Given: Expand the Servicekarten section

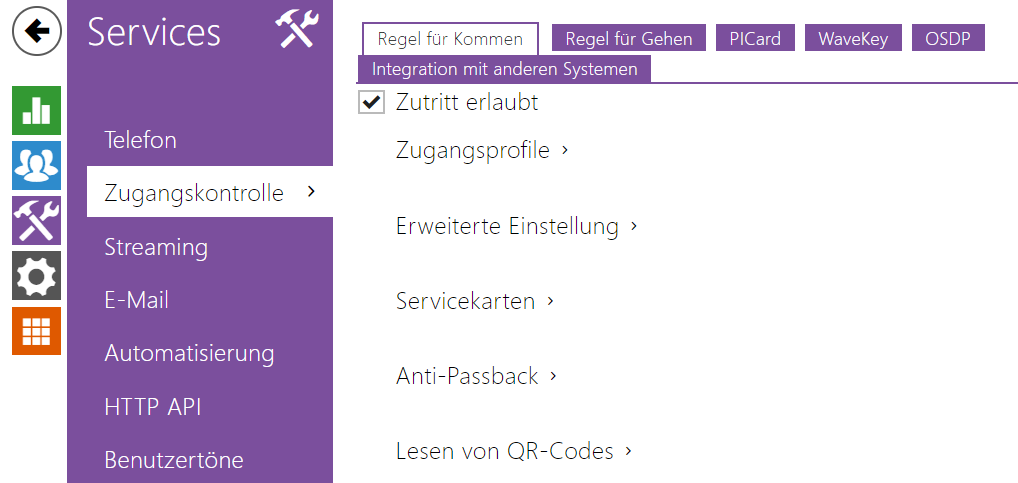Looking at the screenshot, I should [x=475, y=301].
